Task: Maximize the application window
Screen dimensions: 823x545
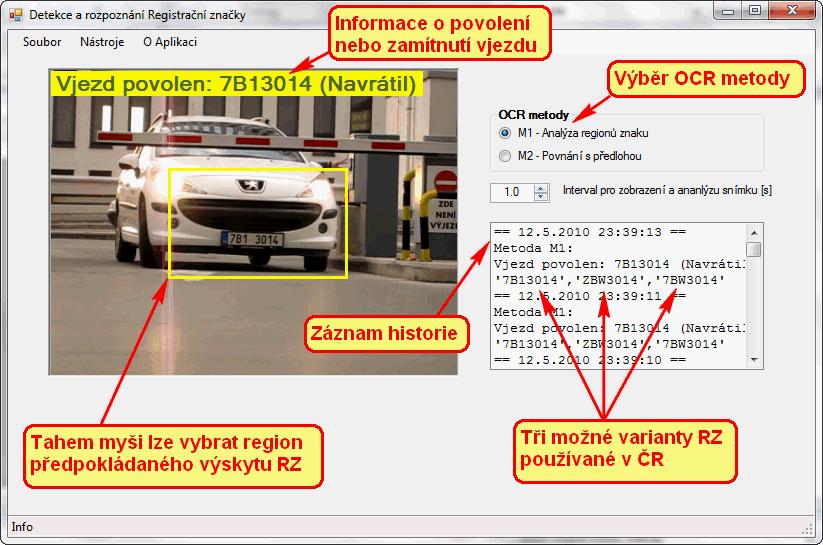Action: pos(755,11)
